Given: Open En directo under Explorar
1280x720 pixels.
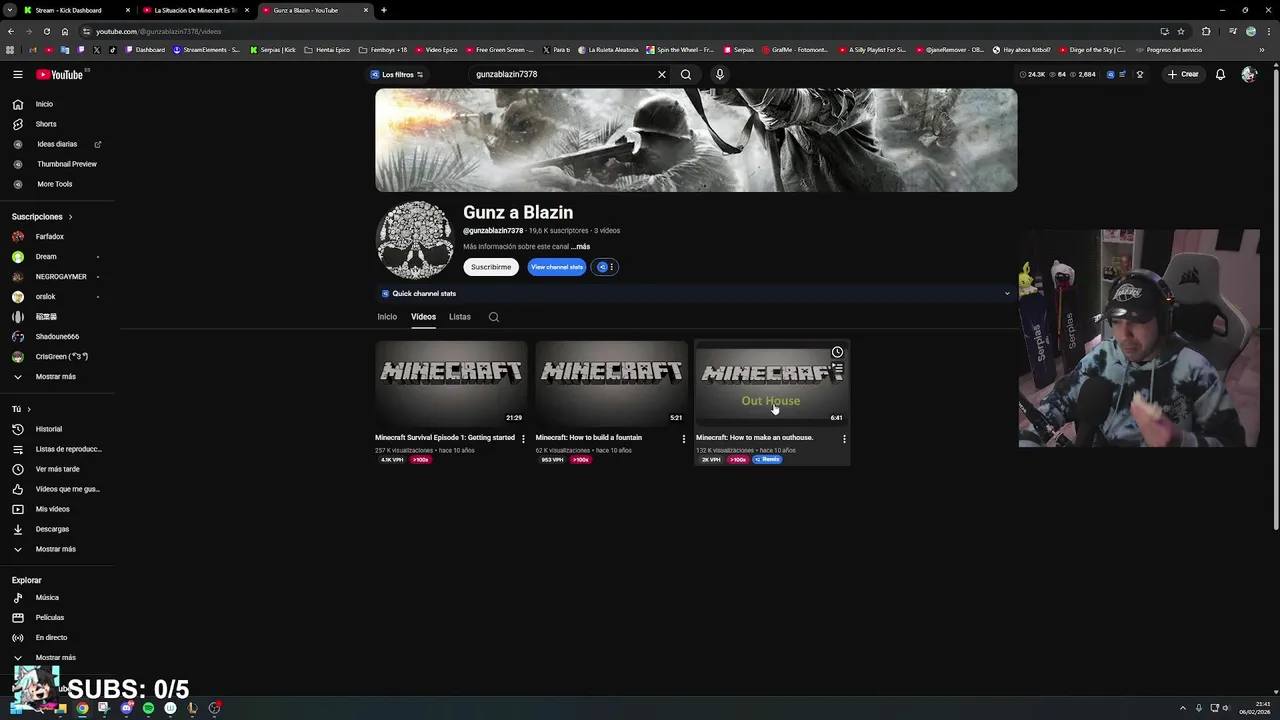Looking at the screenshot, I should (51, 638).
